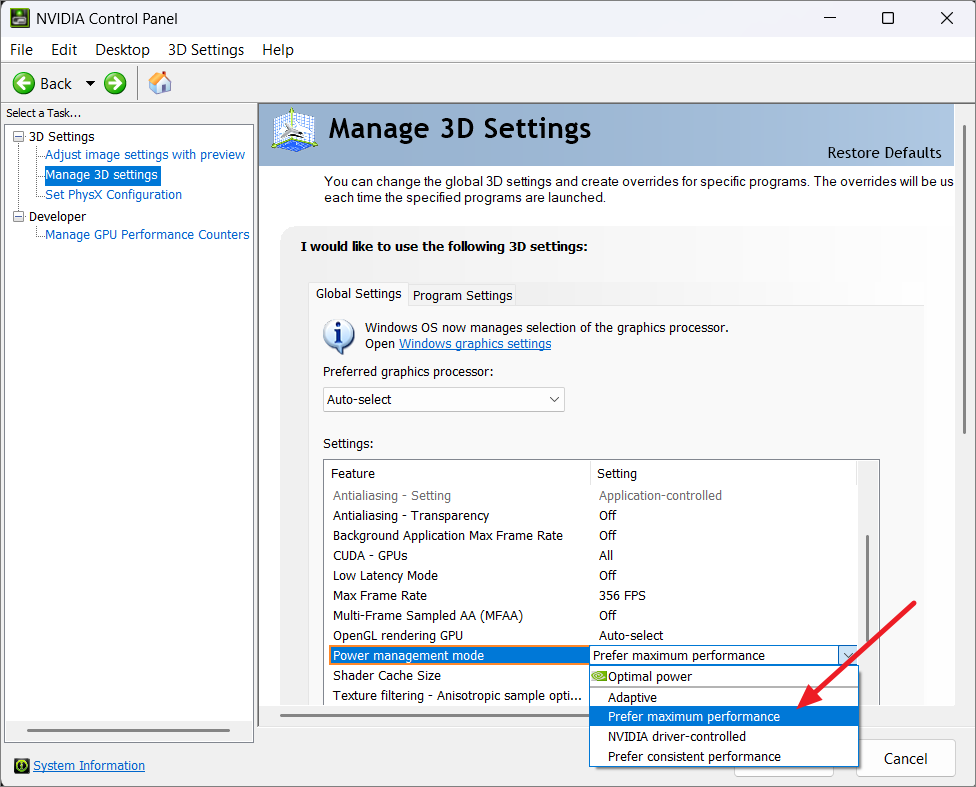Select Prefer consistent performance option

pyautogui.click(x=724, y=756)
